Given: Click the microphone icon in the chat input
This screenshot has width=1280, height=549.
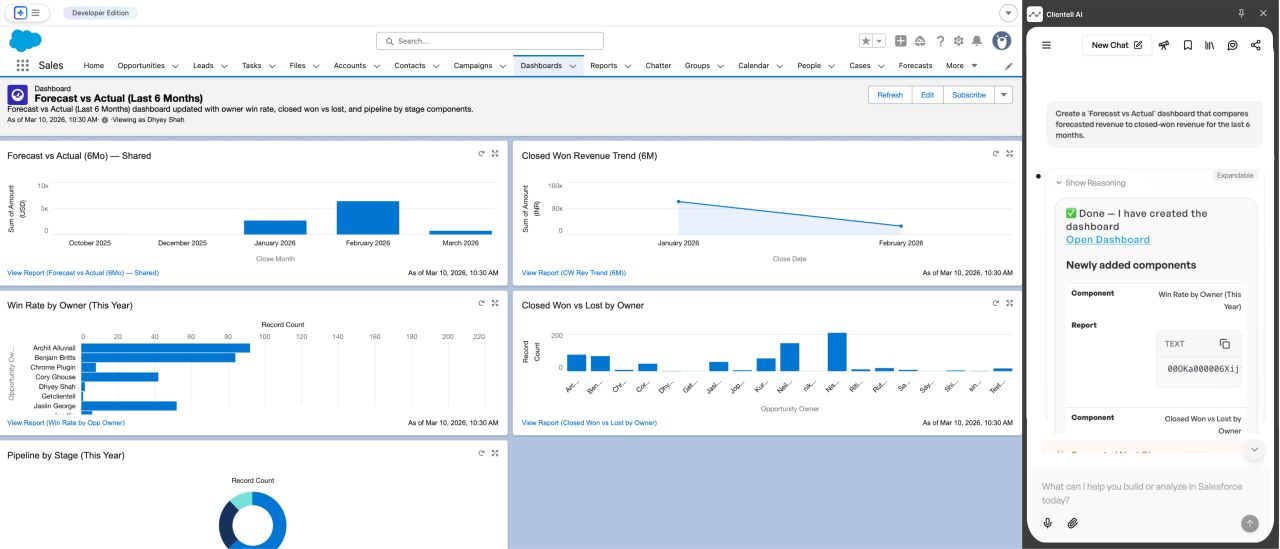Looking at the screenshot, I should coord(1048,523).
